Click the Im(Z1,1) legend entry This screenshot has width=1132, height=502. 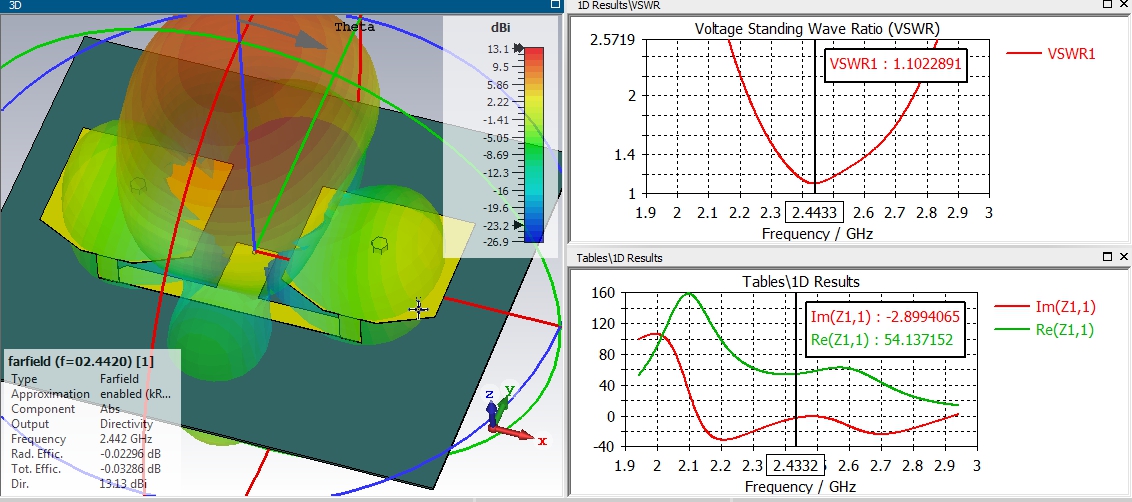[x=1045, y=307]
